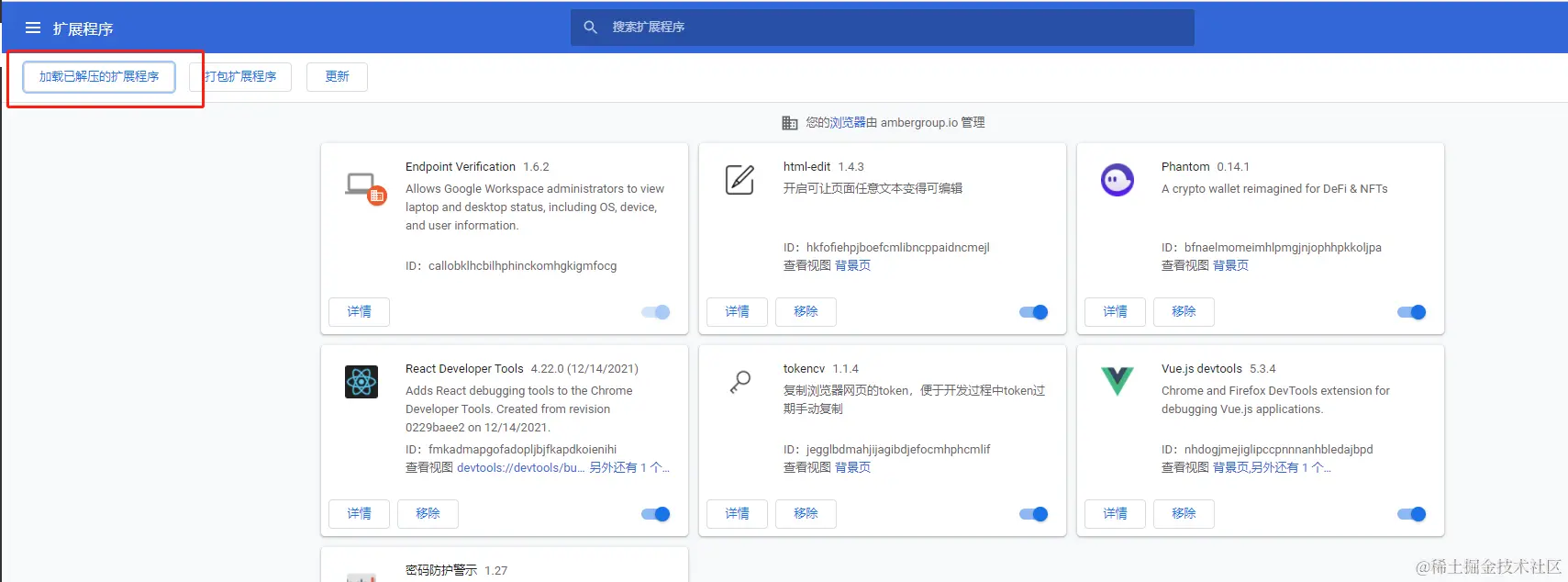This screenshot has height=582, width=1568.
Task: Click Phantom version 0.14.1
Action: pyautogui.click(x=1233, y=167)
